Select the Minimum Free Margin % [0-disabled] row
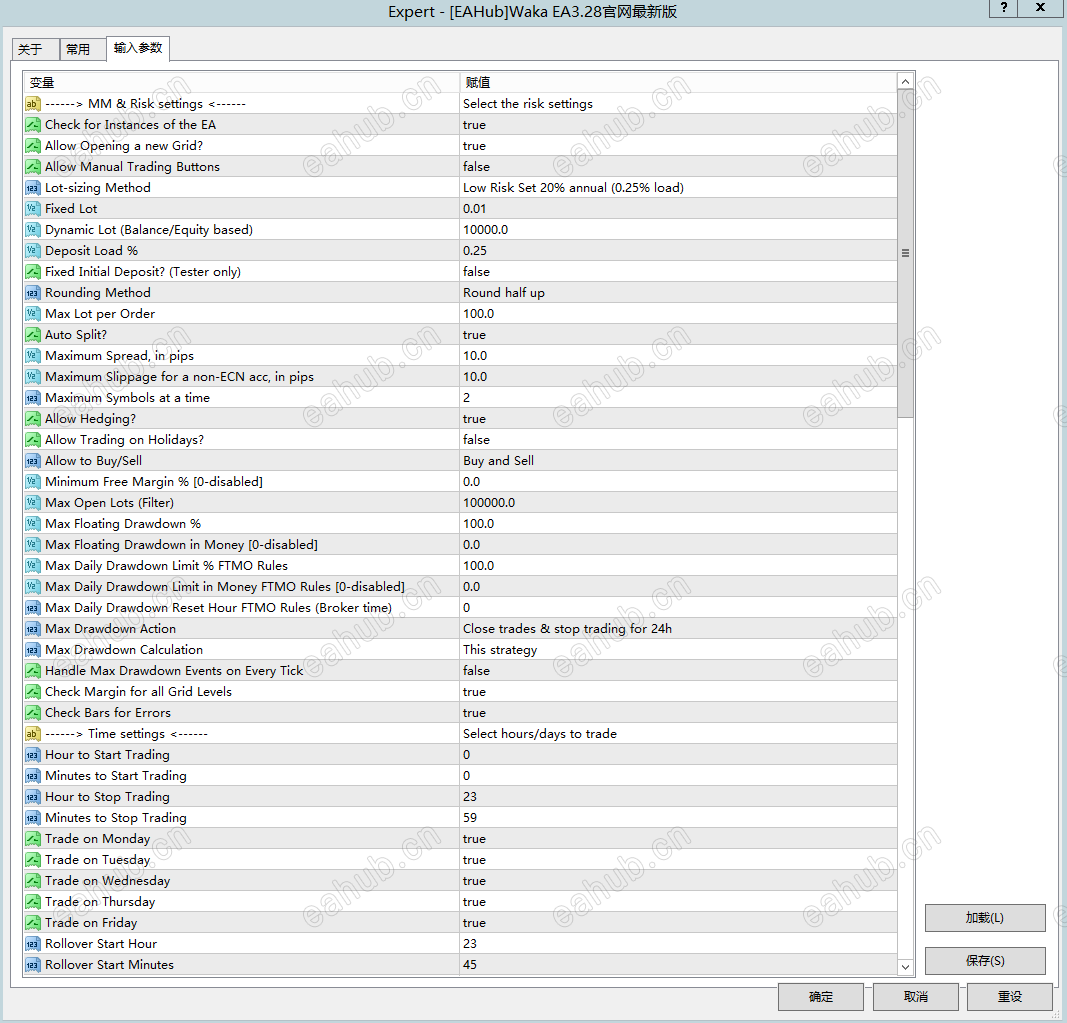This screenshot has height=1023, width=1067. (x=460, y=482)
